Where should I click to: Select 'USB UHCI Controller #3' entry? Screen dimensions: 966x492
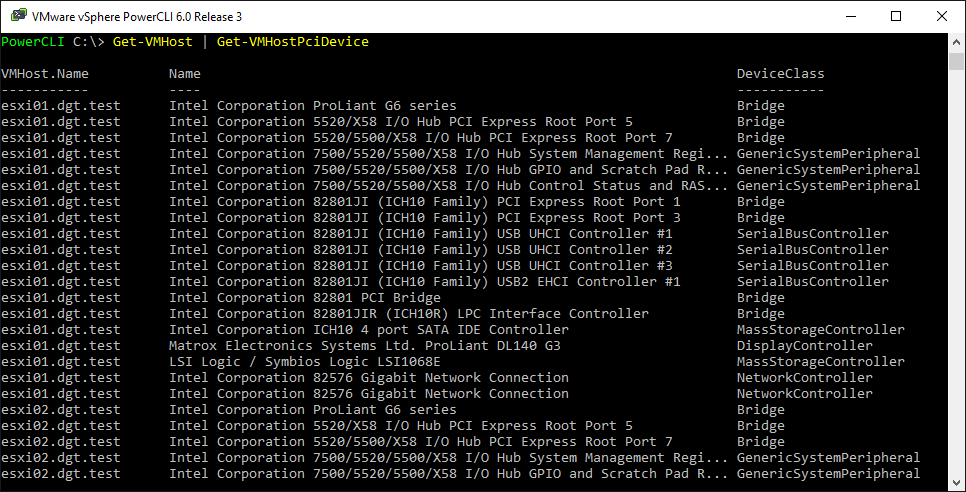click(x=421, y=266)
